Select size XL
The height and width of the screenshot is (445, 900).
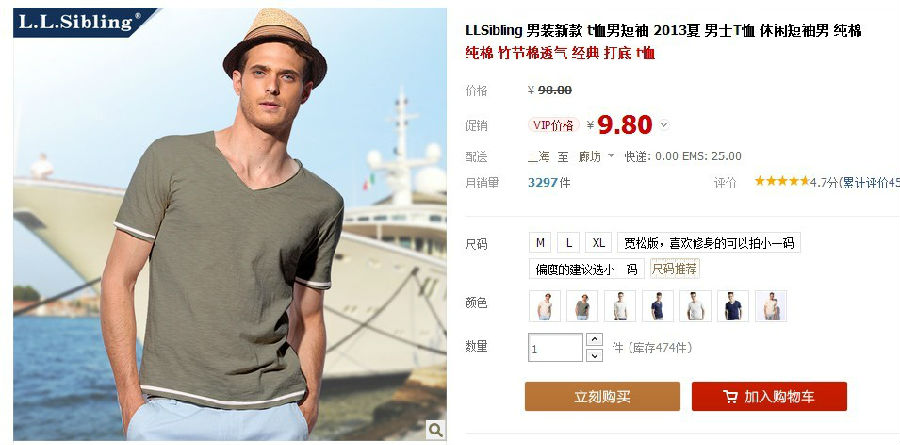599,243
